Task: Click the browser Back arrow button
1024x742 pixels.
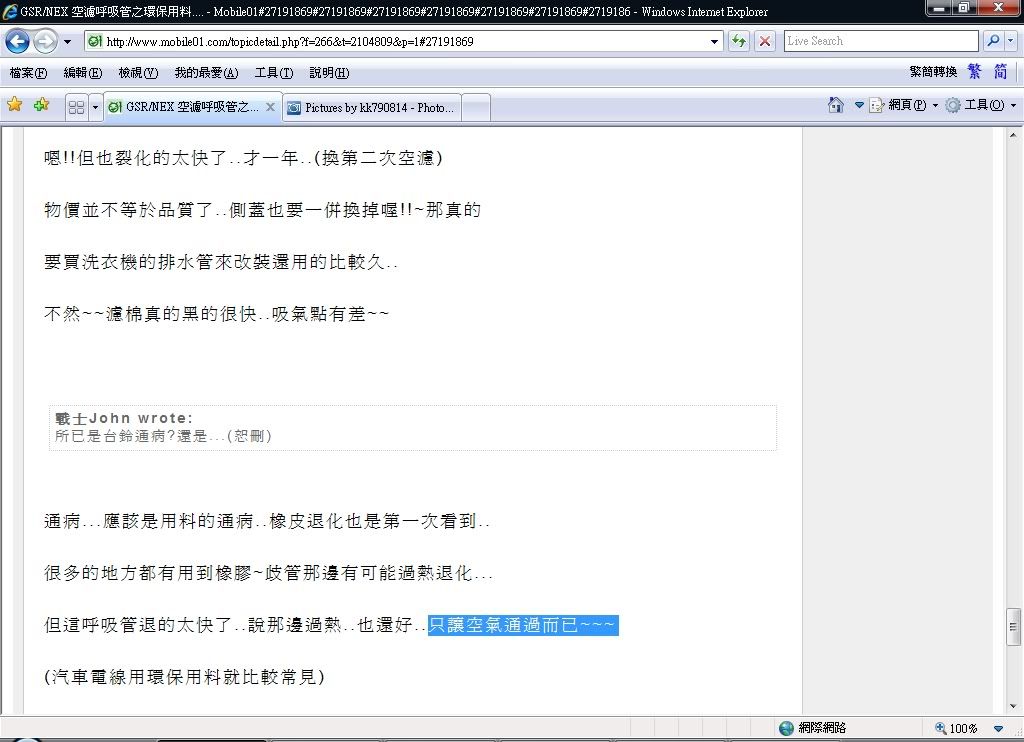Action: point(17,42)
